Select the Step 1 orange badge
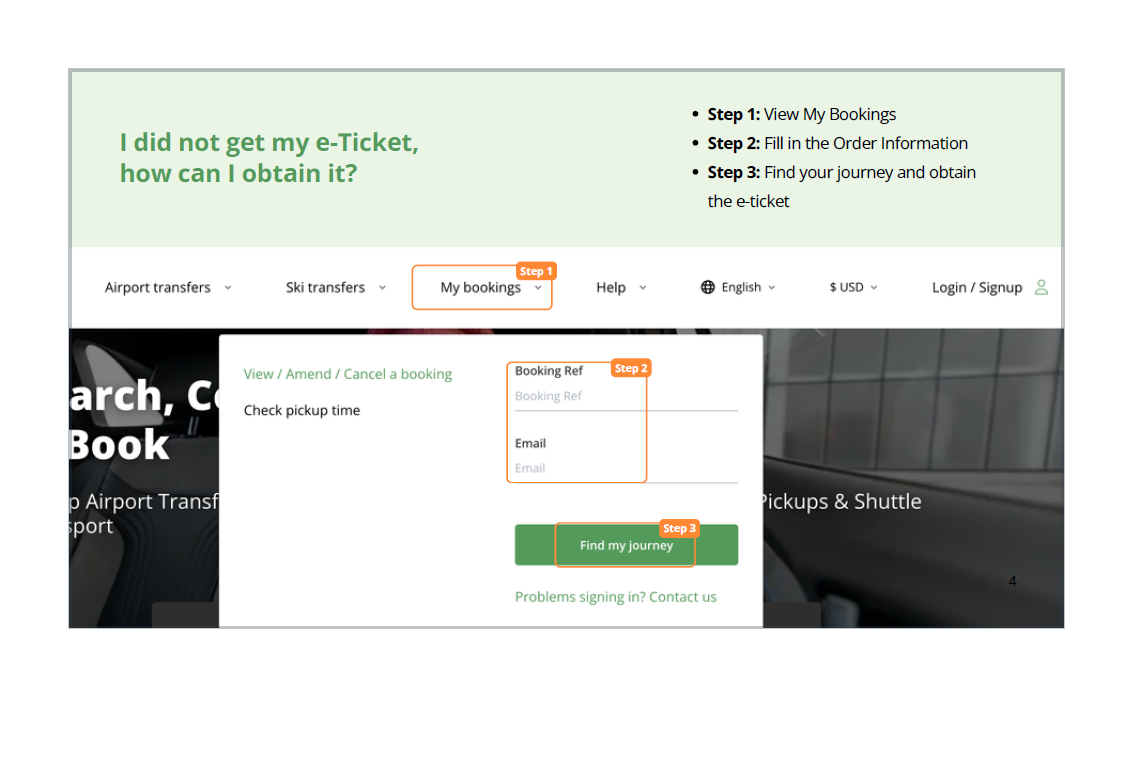The width and height of the screenshot is (1133, 776). click(537, 270)
